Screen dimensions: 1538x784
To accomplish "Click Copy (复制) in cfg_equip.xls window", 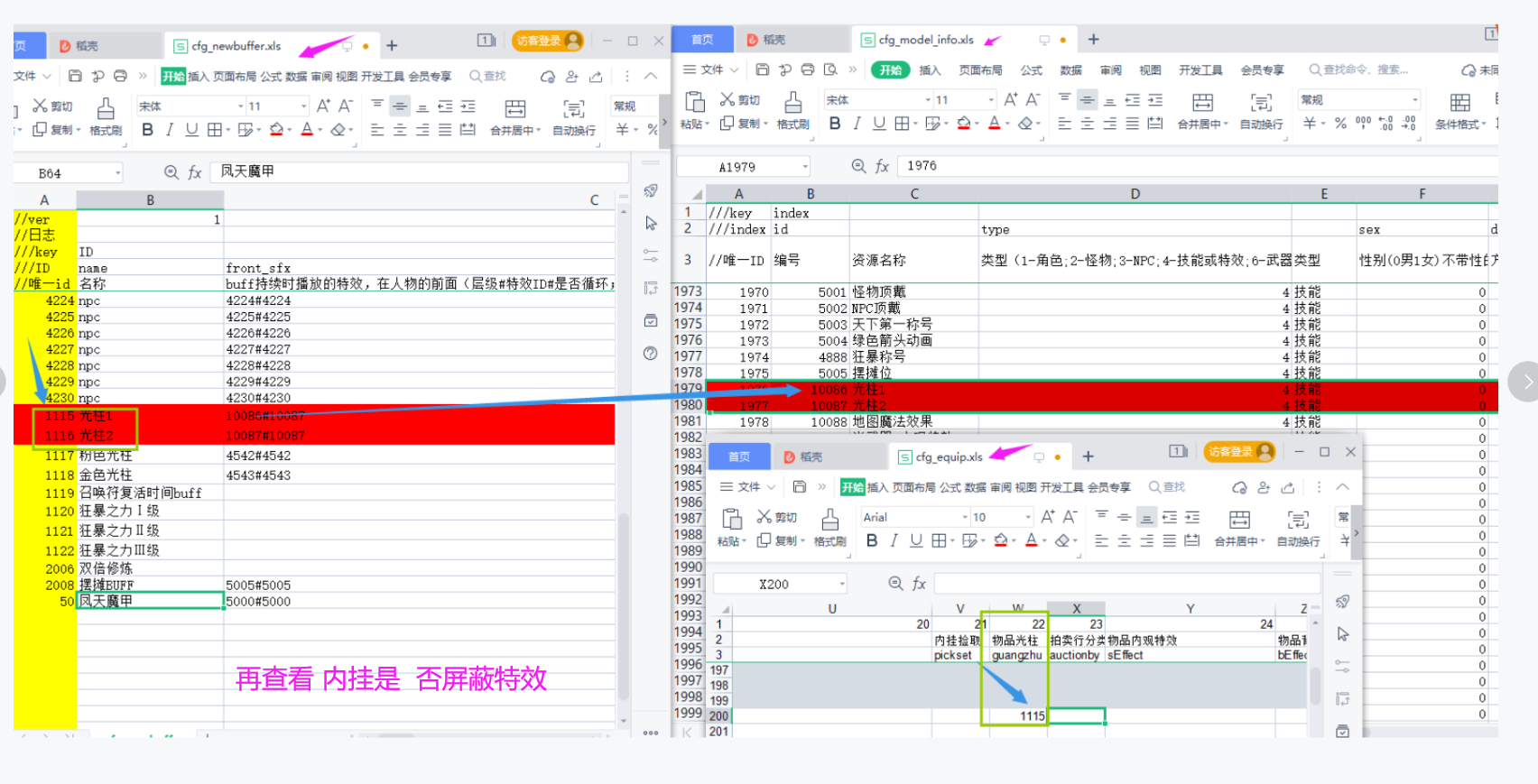I will tap(779, 540).
